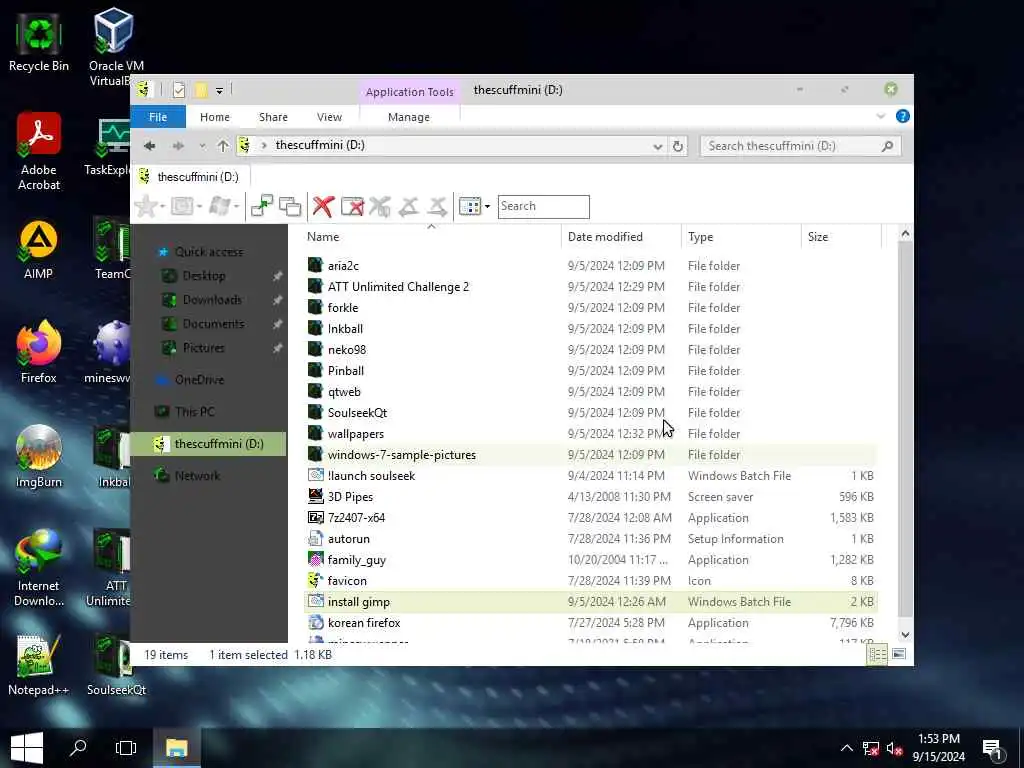Click the grayed star favorites icon
The image size is (1024, 768).
point(146,206)
